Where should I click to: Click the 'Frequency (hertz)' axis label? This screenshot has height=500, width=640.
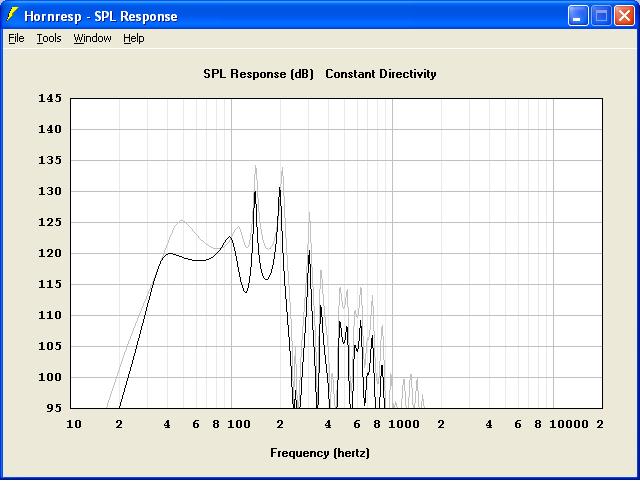320,453
